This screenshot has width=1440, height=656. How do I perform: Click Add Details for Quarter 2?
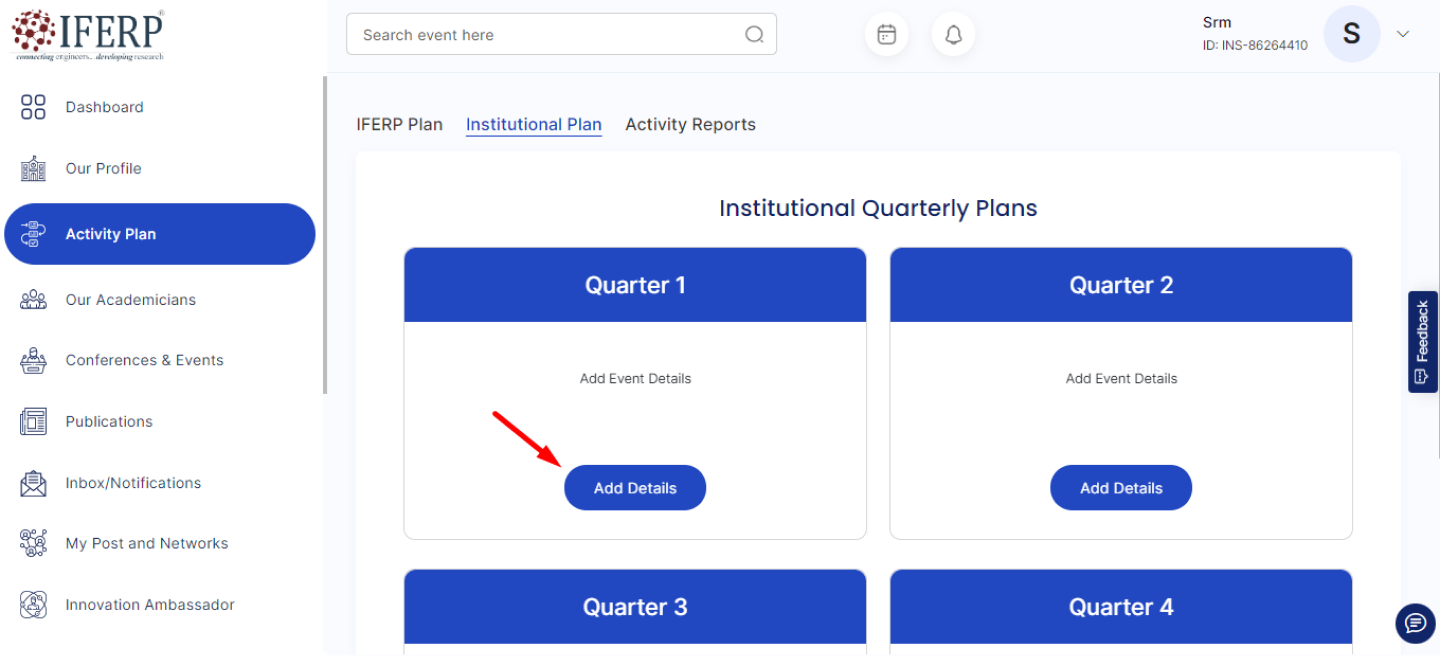(x=1120, y=488)
